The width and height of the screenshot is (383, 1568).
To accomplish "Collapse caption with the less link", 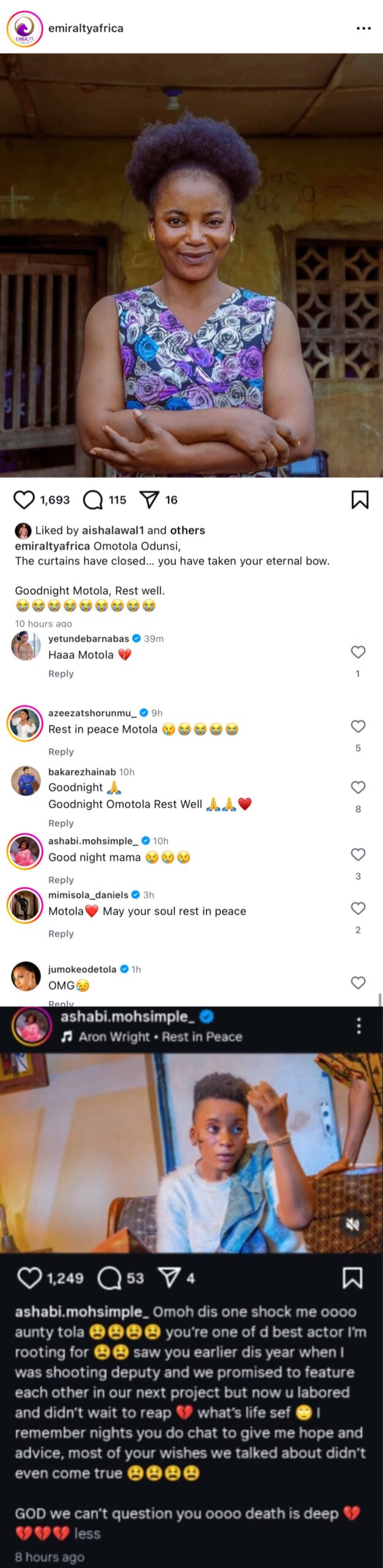I will tap(87, 1533).
